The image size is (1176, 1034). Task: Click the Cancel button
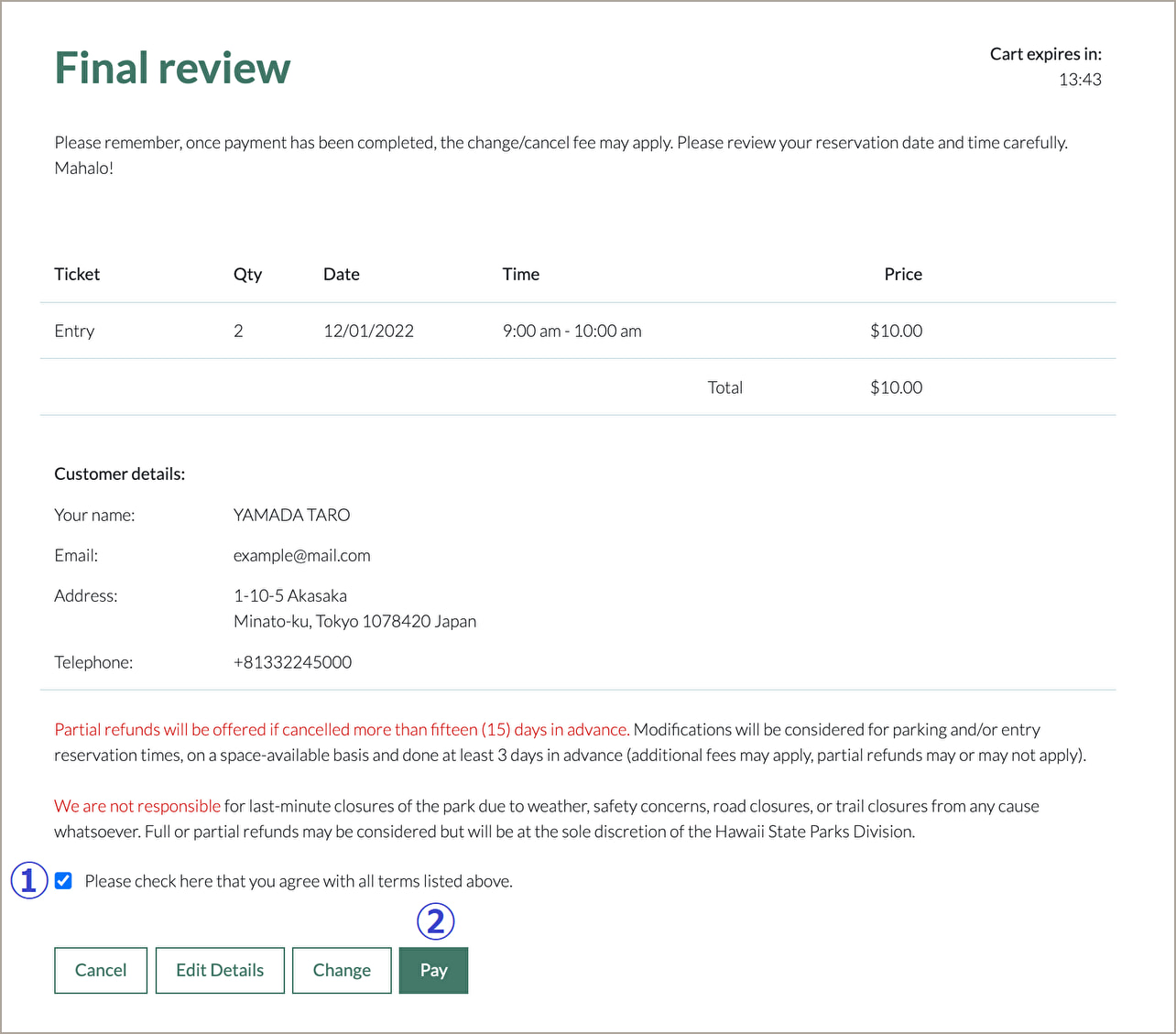click(101, 970)
